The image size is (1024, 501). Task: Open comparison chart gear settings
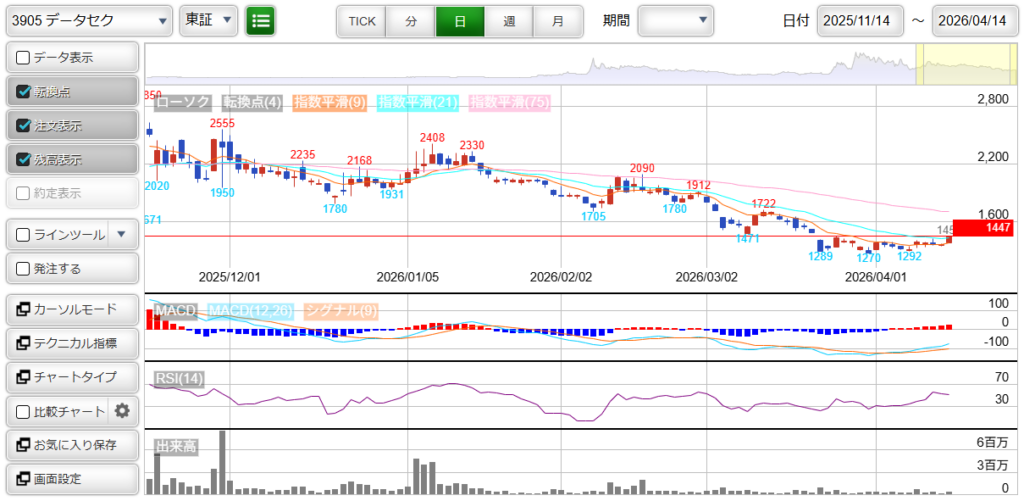pos(123,411)
